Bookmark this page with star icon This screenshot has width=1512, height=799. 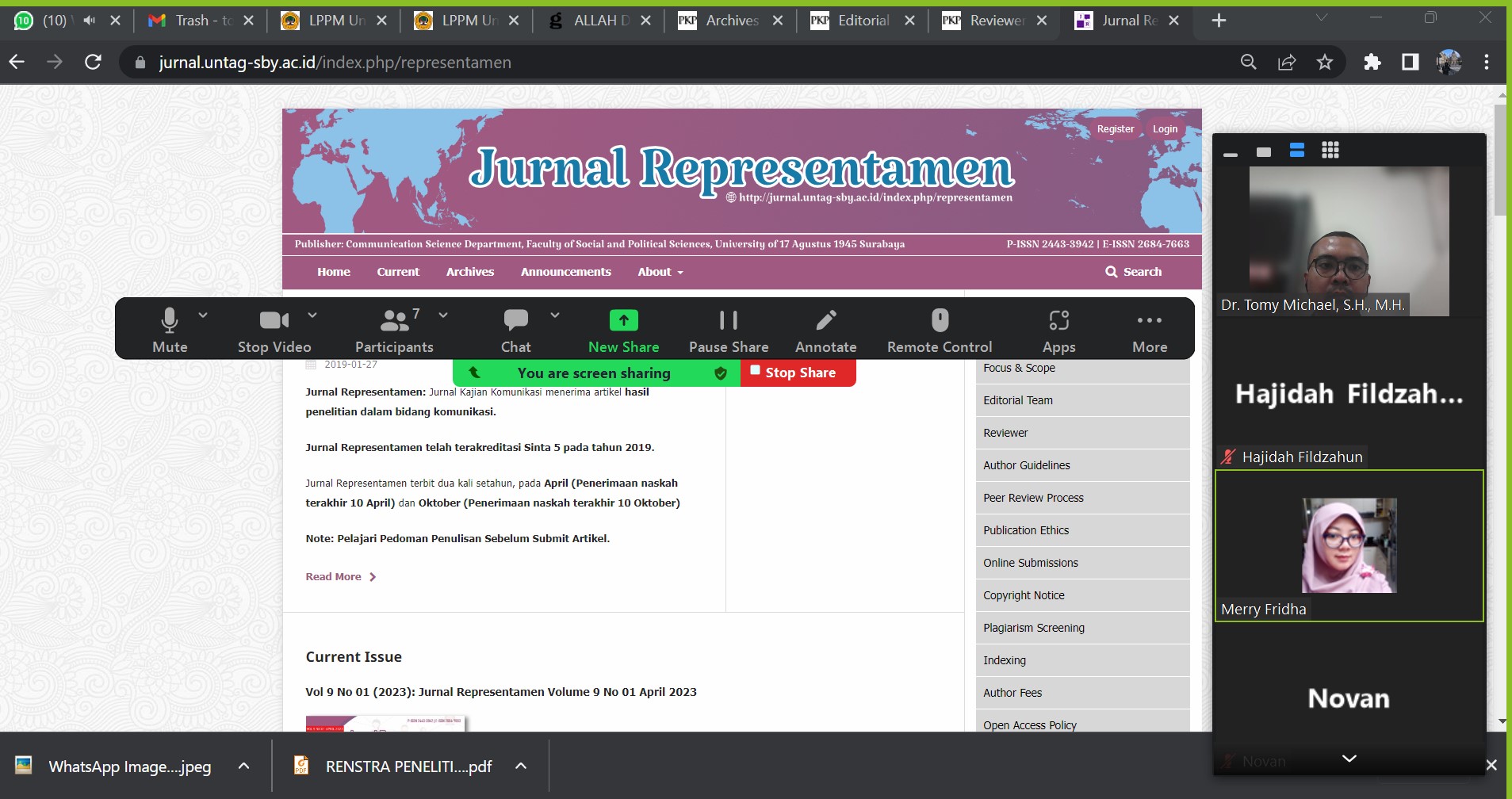[1324, 63]
